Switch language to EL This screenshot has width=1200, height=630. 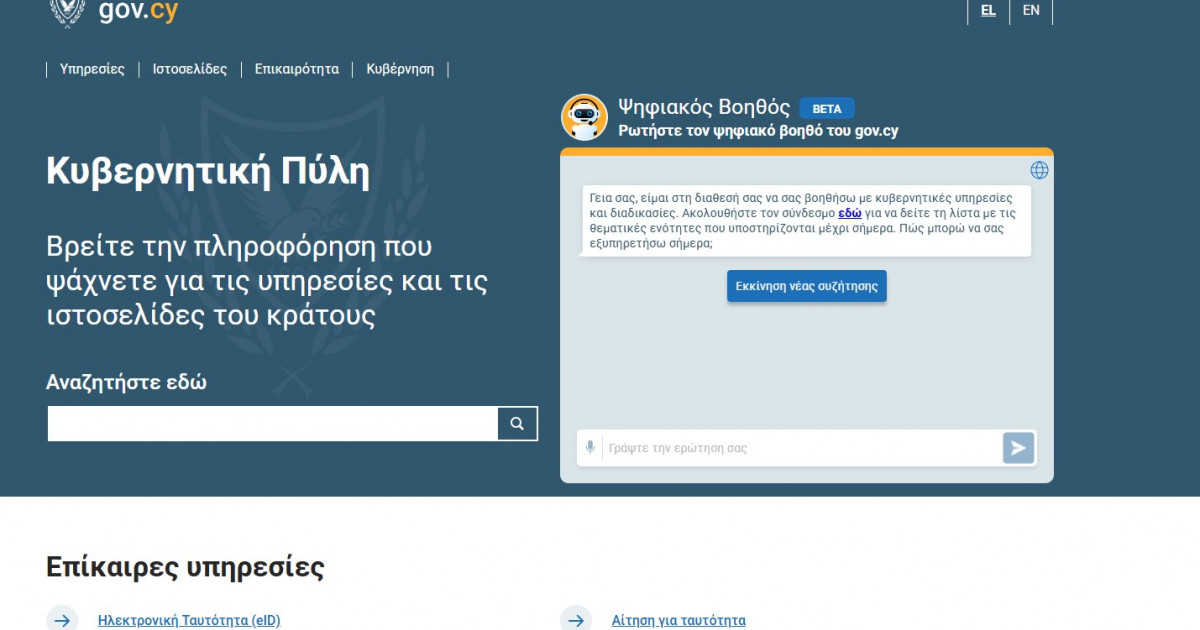coord(988,10)
